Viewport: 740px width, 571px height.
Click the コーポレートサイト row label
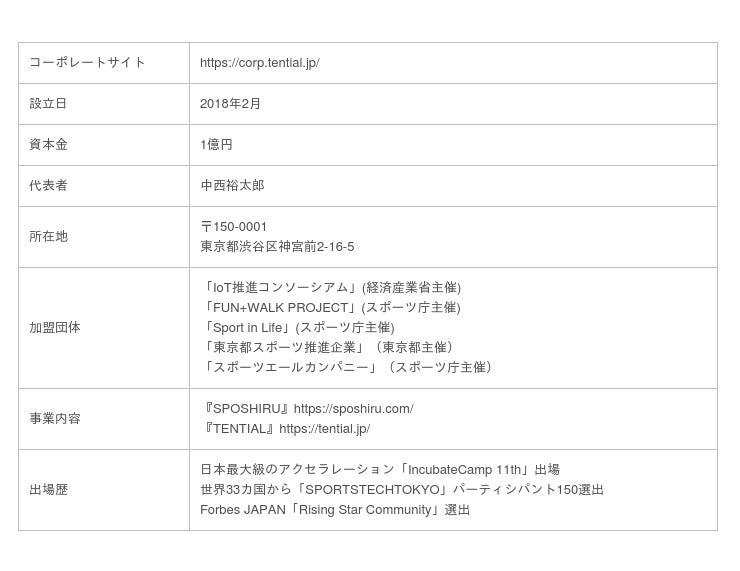coord(88,63)
